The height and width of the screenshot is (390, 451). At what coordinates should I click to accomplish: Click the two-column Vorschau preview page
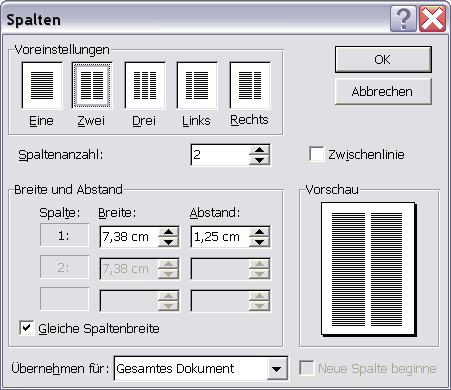point(368,269)
